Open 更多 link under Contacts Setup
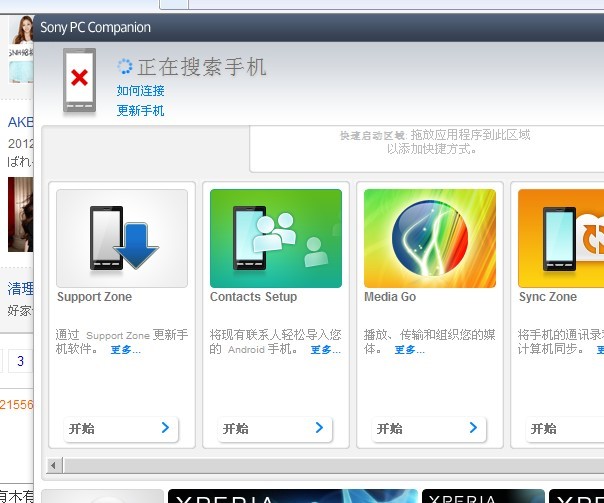The width and height of the screenshot is (604, 503). click(325, 350)
